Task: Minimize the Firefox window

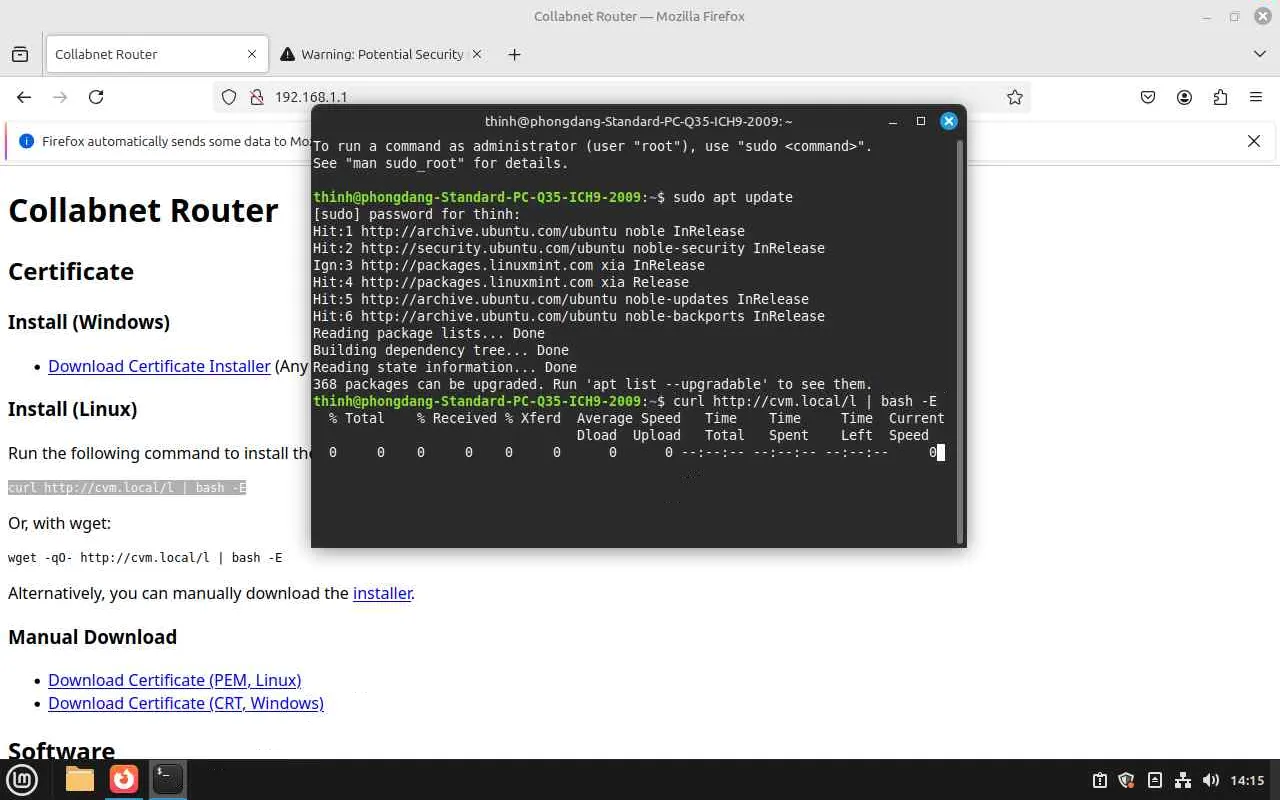Action: 1205,16
